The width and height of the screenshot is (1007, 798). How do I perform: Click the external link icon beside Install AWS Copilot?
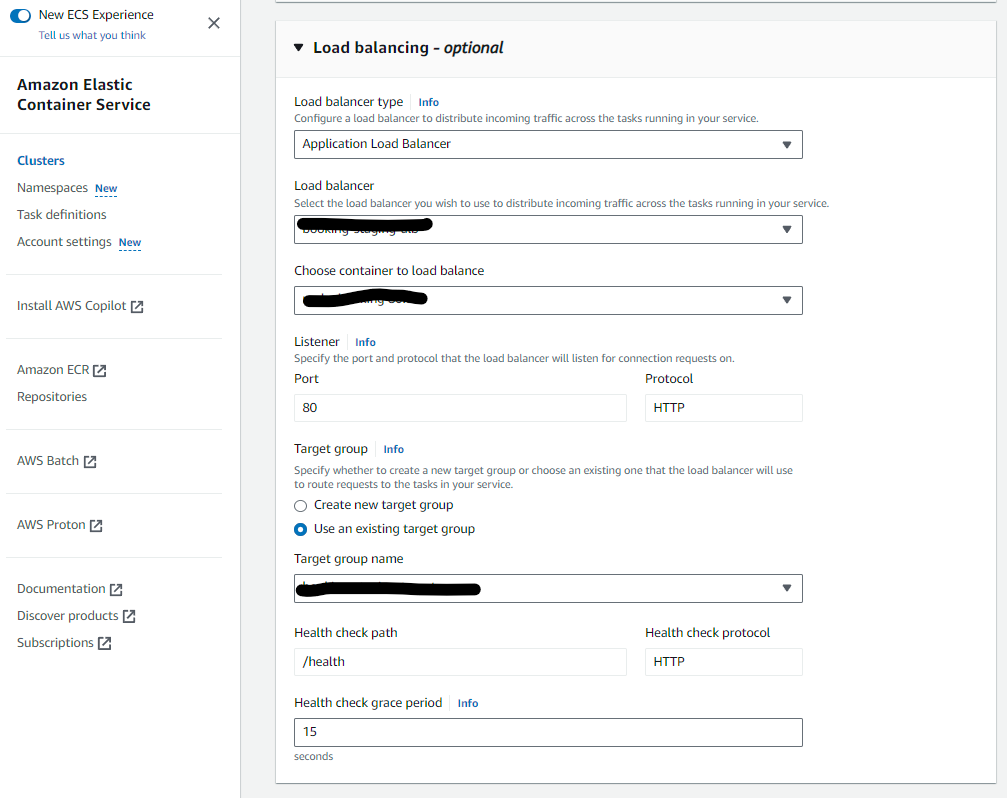click(x=137, y=307)
